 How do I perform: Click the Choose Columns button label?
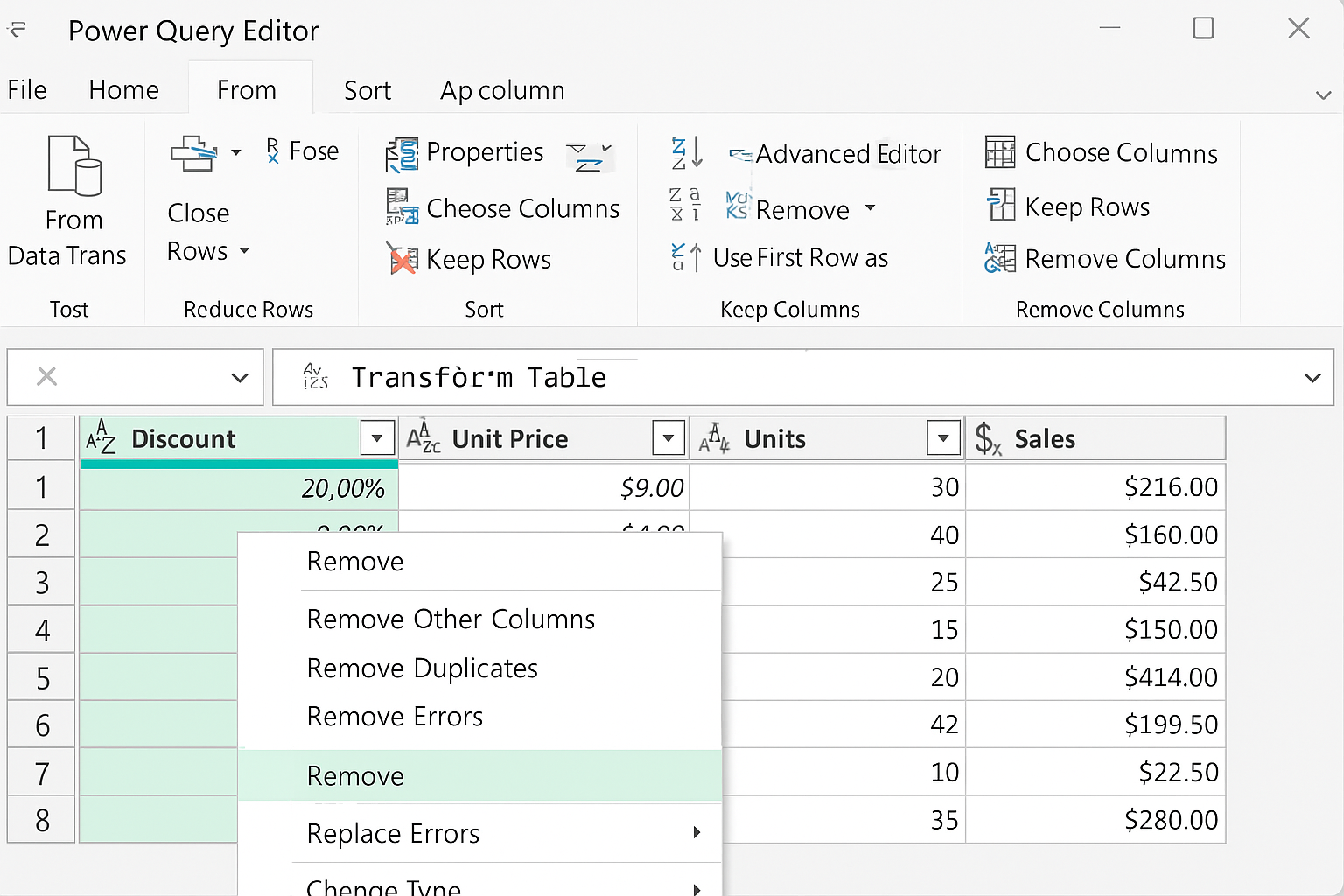[x=1122, y=153]
